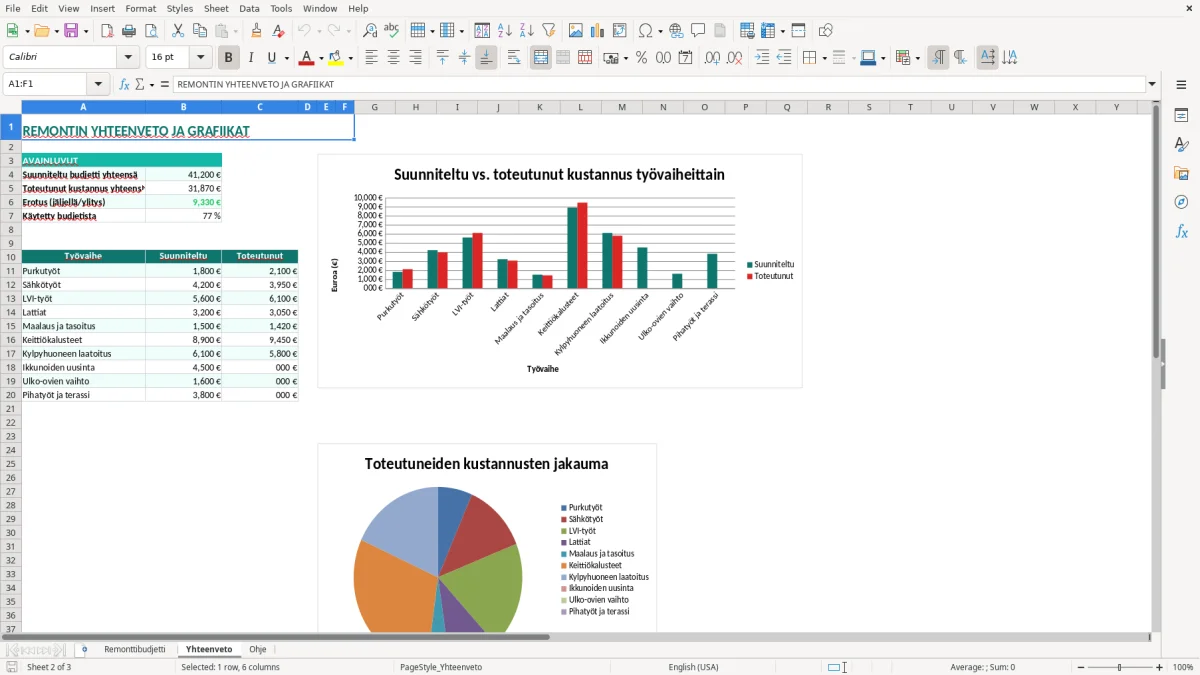Click 100% zoom level
This screenshot has width=1200, height=675.
(1183, 667)
